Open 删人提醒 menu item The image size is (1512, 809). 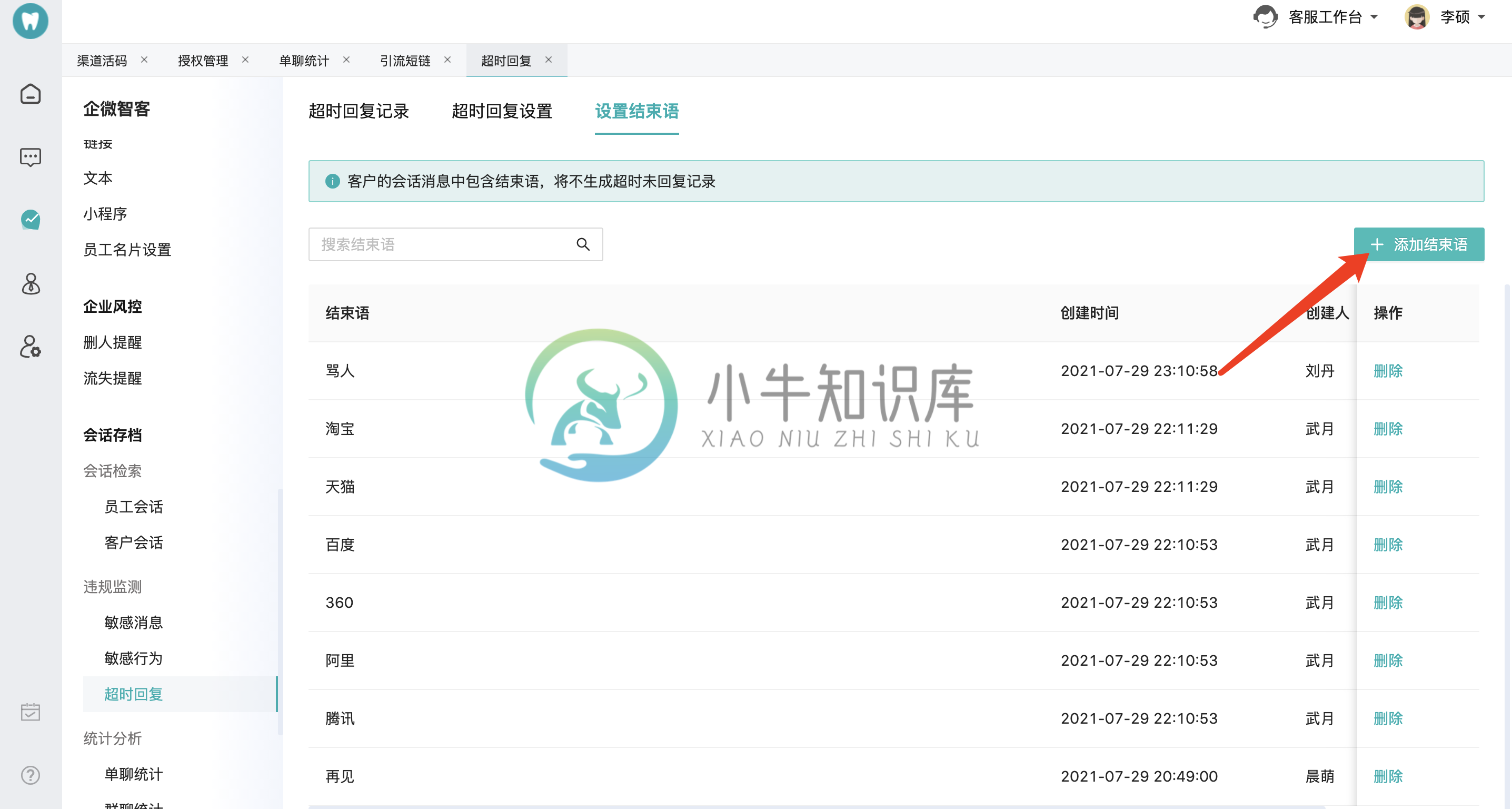(x=112, y=343)
